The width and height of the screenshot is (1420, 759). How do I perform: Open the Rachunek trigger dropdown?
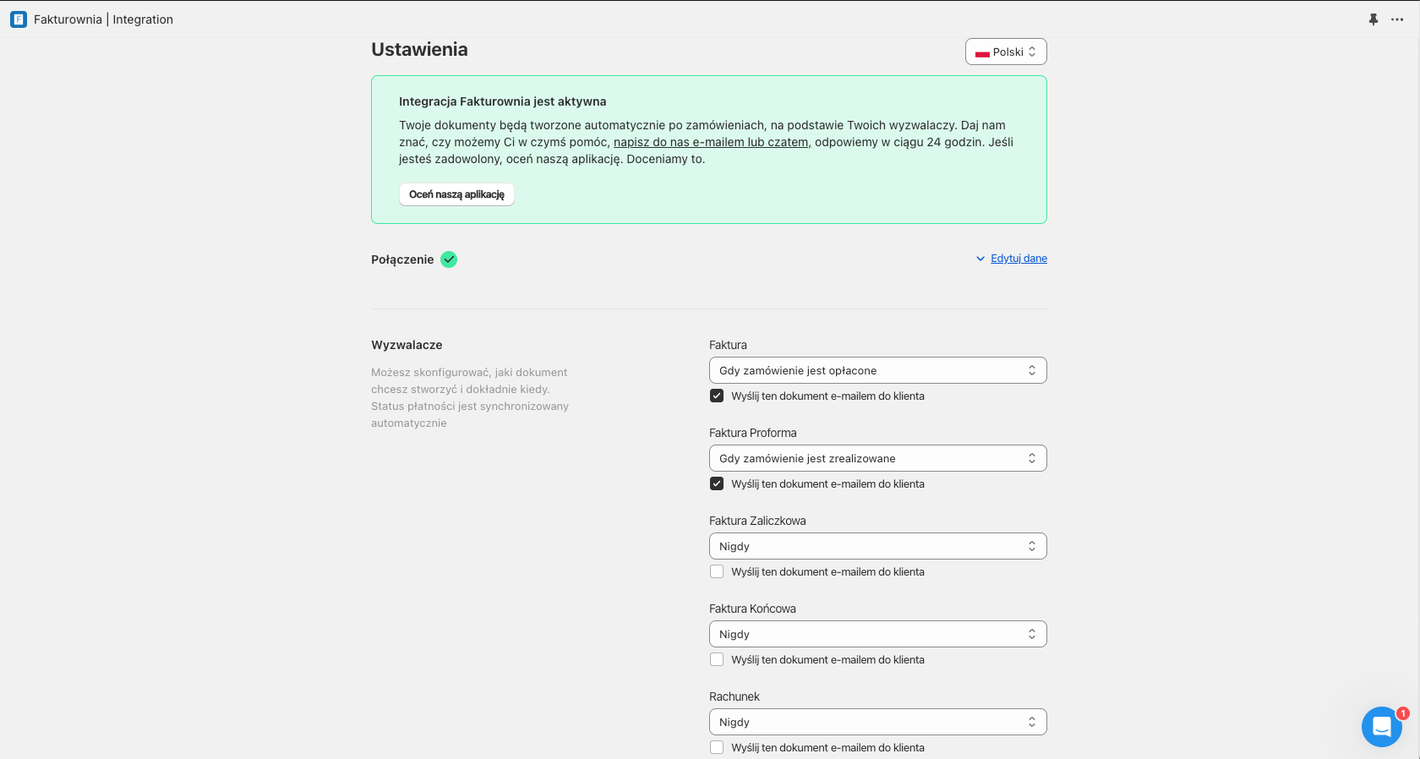pyautogui.click(x=877, y=722)
